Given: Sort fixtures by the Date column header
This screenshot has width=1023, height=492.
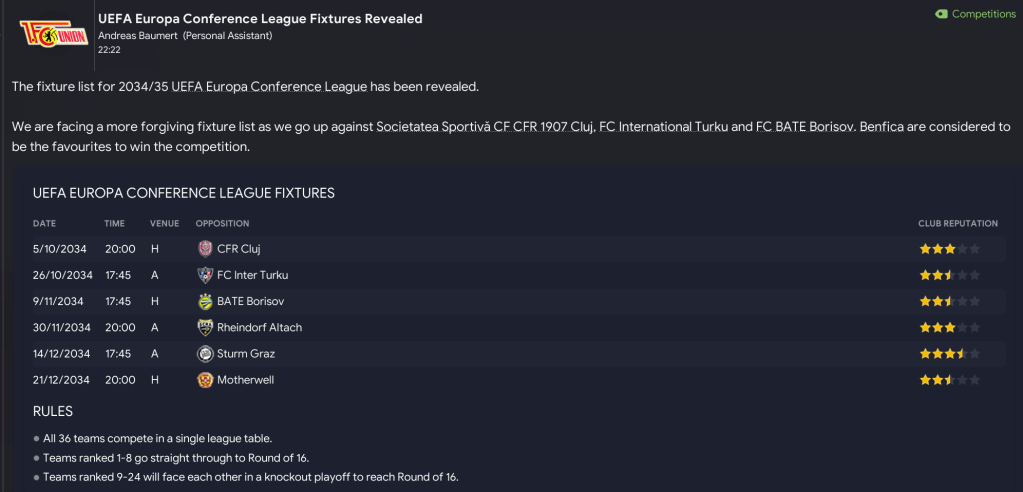Looking at the screenshot, I should coord(44,223).
